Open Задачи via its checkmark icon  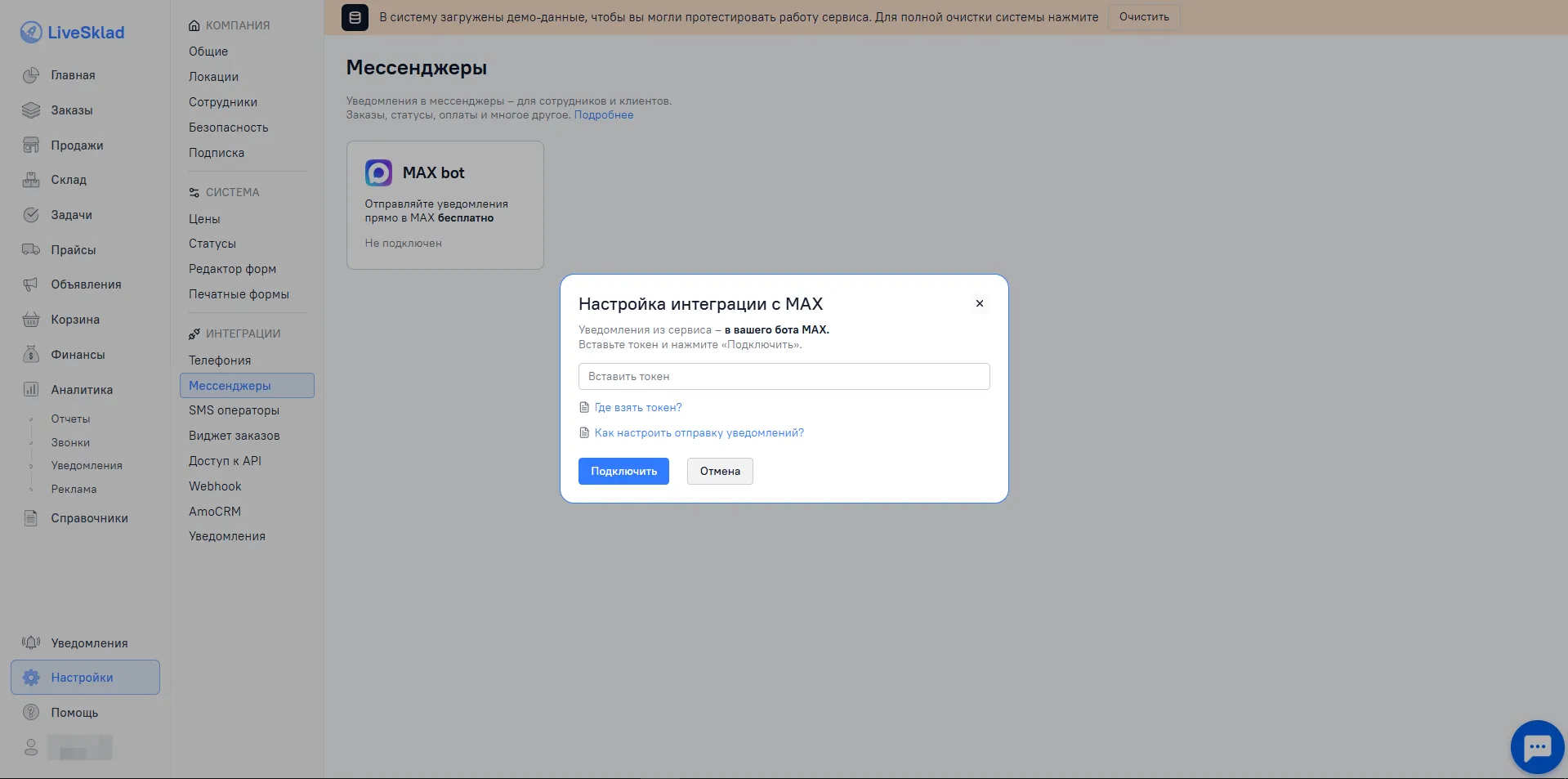point(31,215)
